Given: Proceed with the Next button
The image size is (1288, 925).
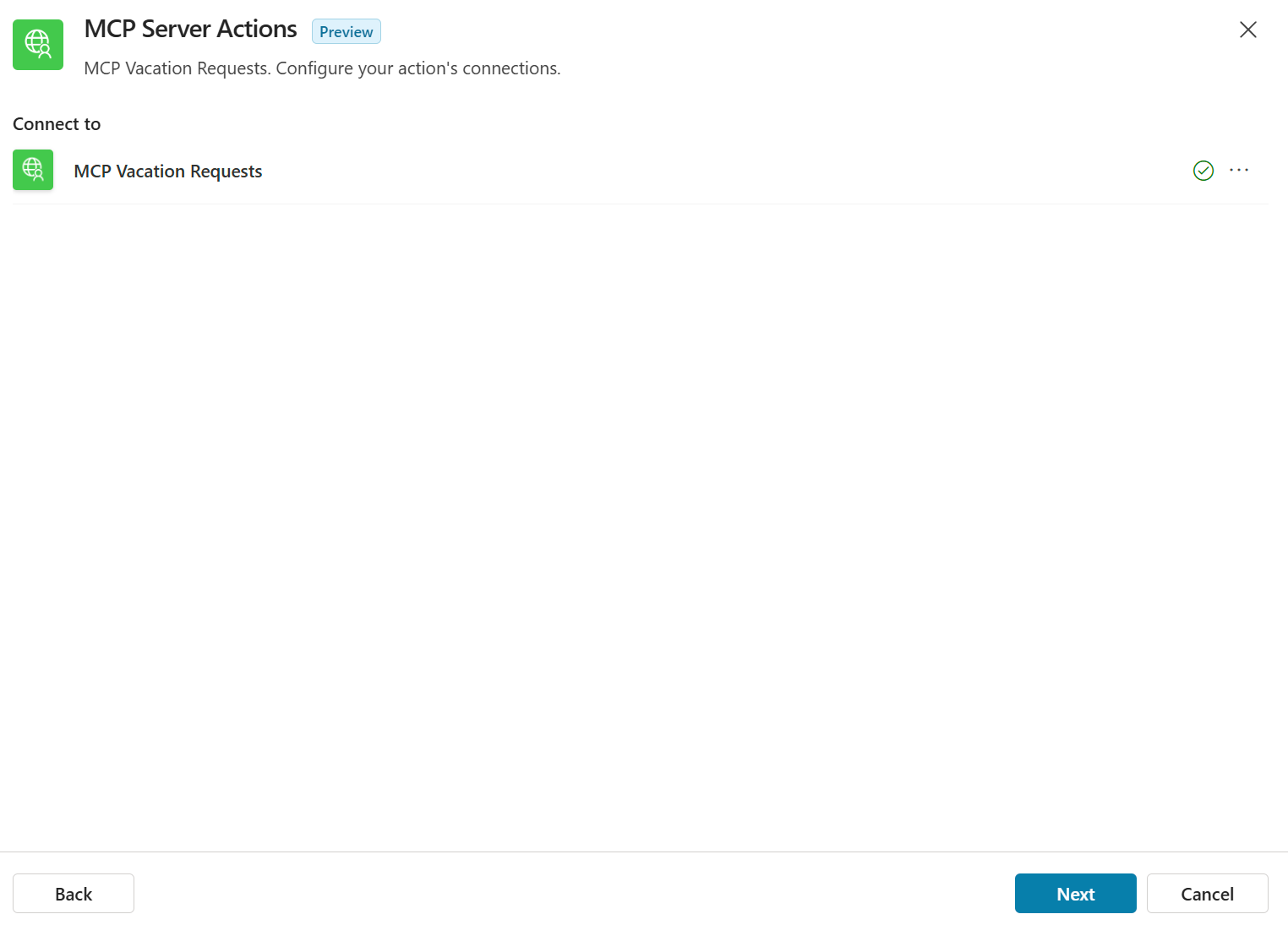Looking at the screenshot, I should point(1075,894).
